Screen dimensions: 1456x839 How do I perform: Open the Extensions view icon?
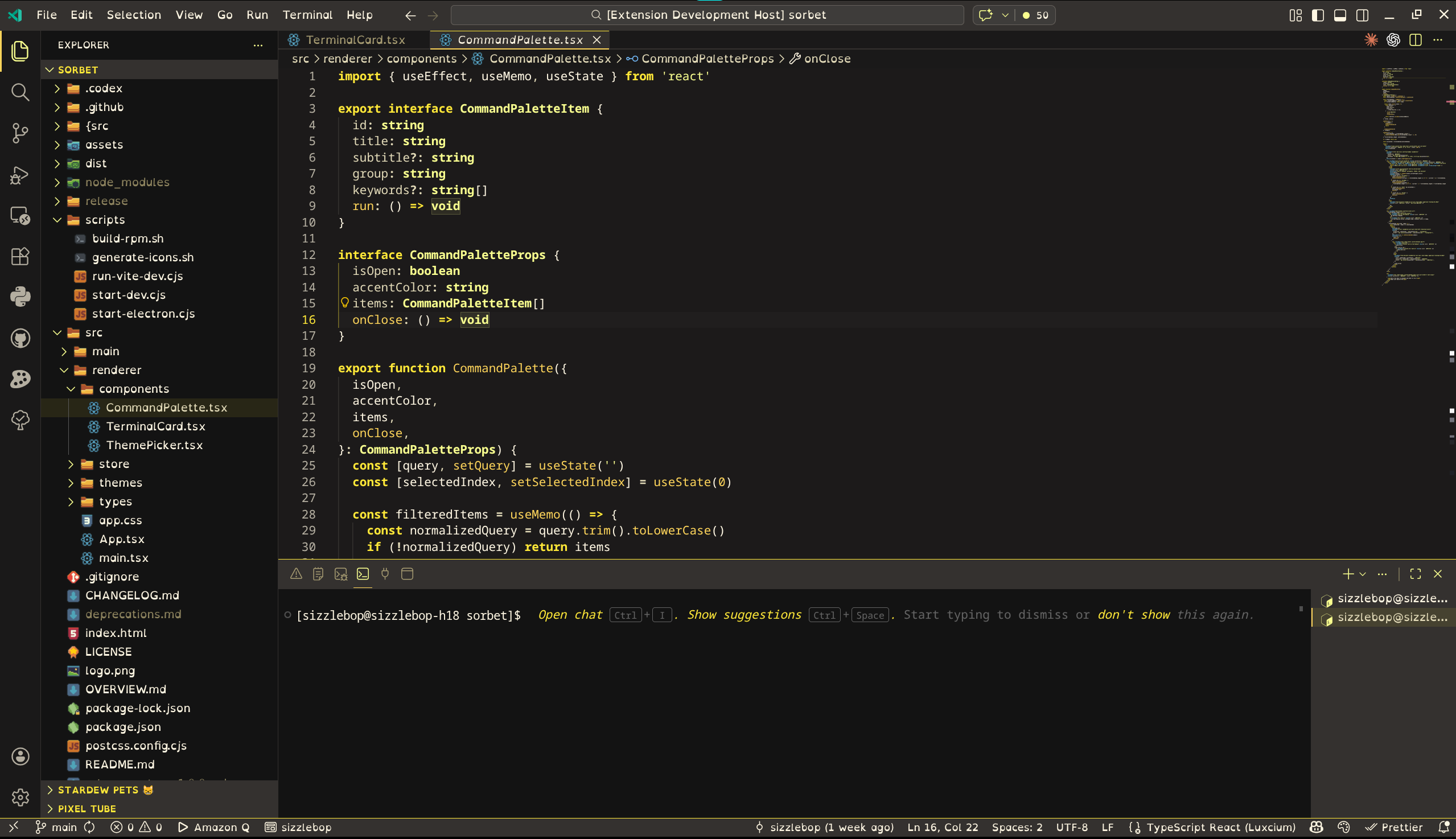[x=20, y=257]
